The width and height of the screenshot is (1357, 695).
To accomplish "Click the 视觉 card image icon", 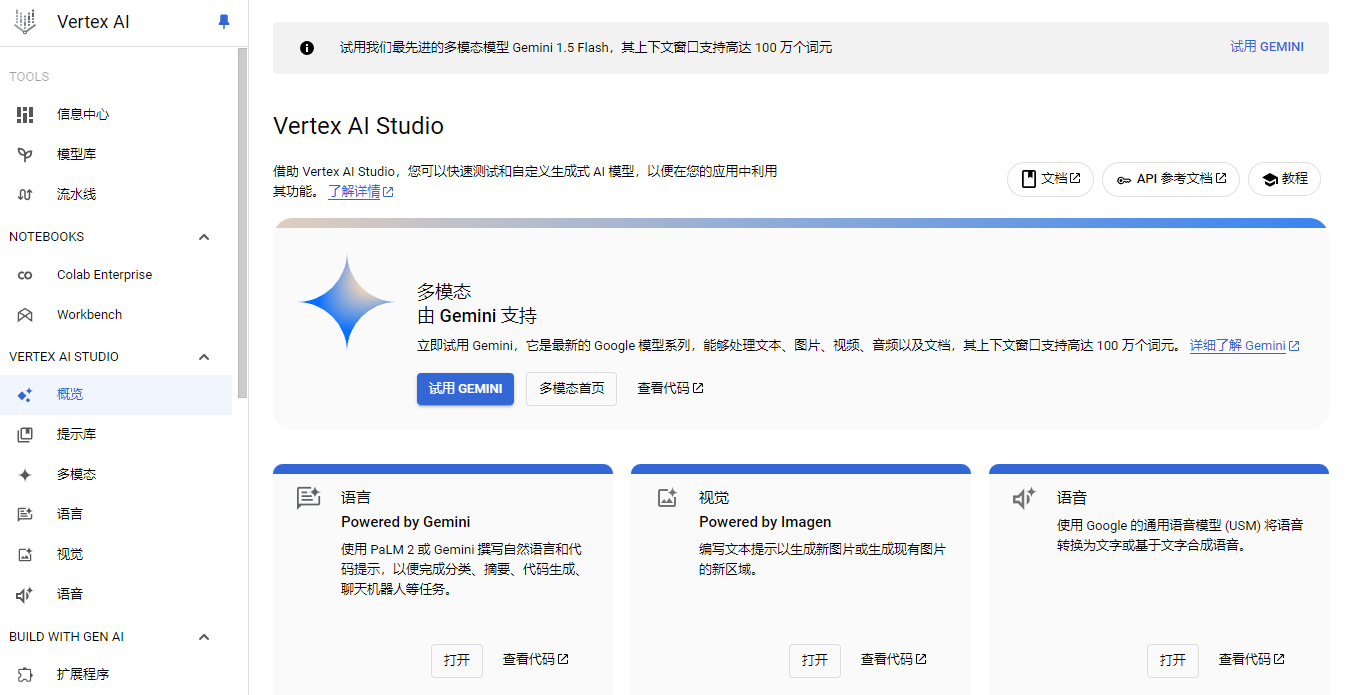I will click(x=667, y=497).
